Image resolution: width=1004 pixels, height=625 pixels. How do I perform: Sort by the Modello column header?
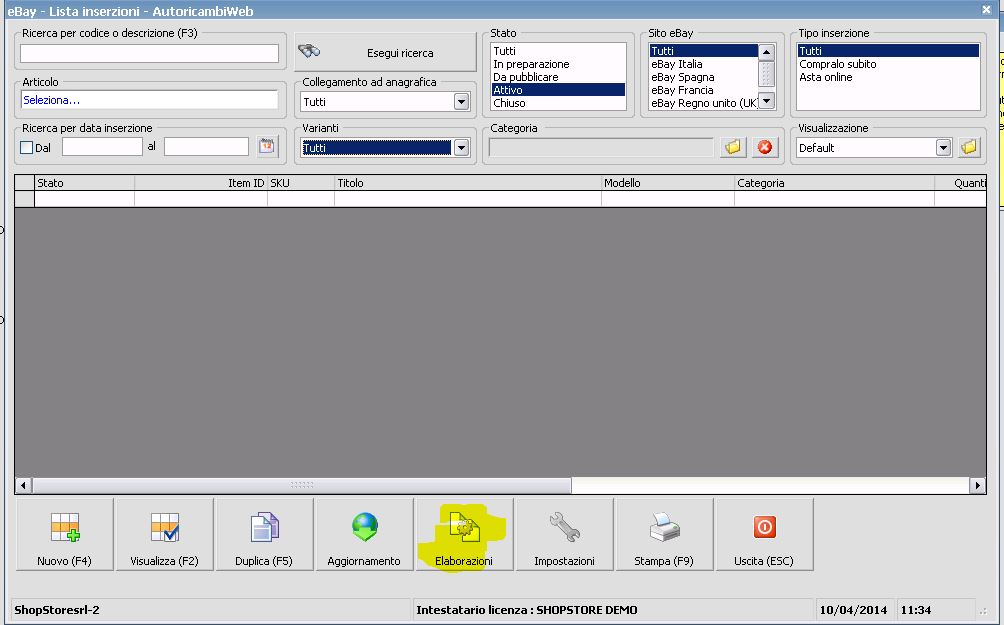[x=668, y=183]
